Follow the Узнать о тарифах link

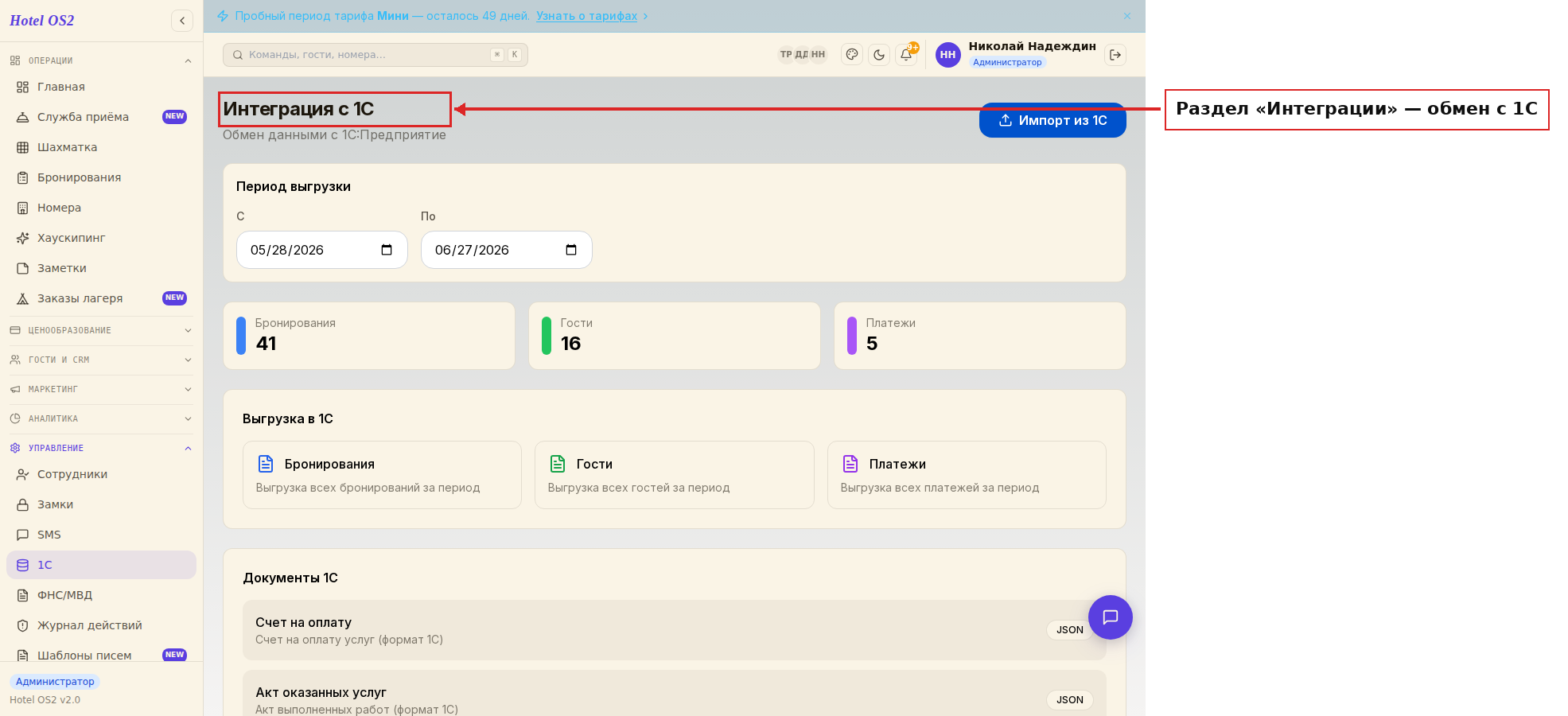tap(586, 16)
